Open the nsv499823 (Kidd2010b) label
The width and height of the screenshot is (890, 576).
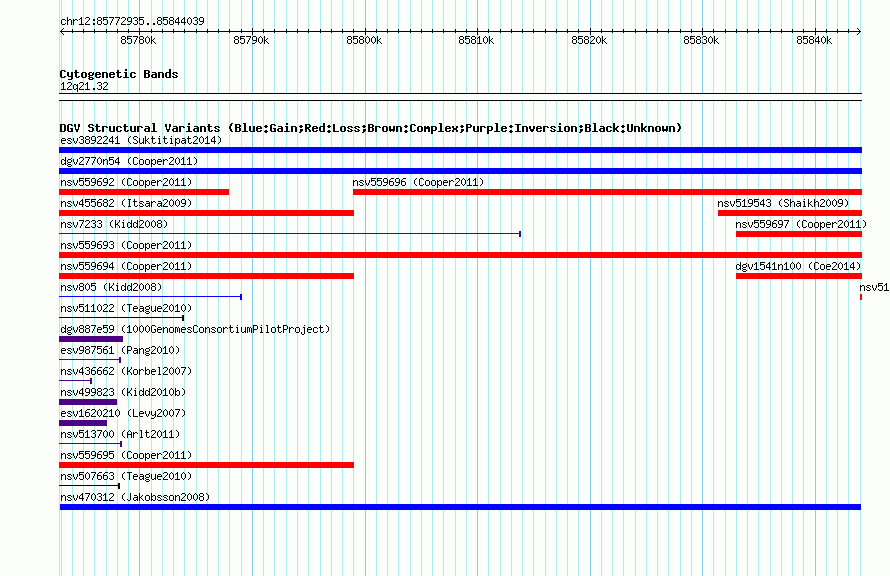(123, 392)
